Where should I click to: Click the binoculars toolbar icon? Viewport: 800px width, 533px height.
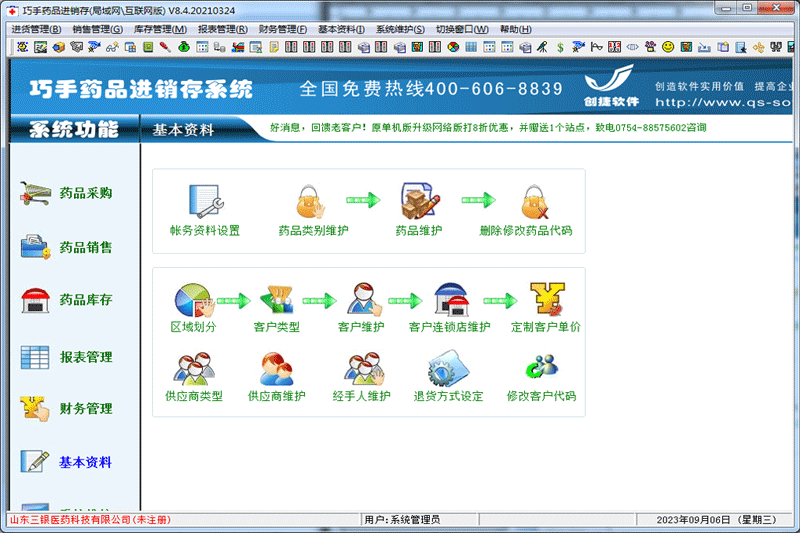tap(776, 47)
